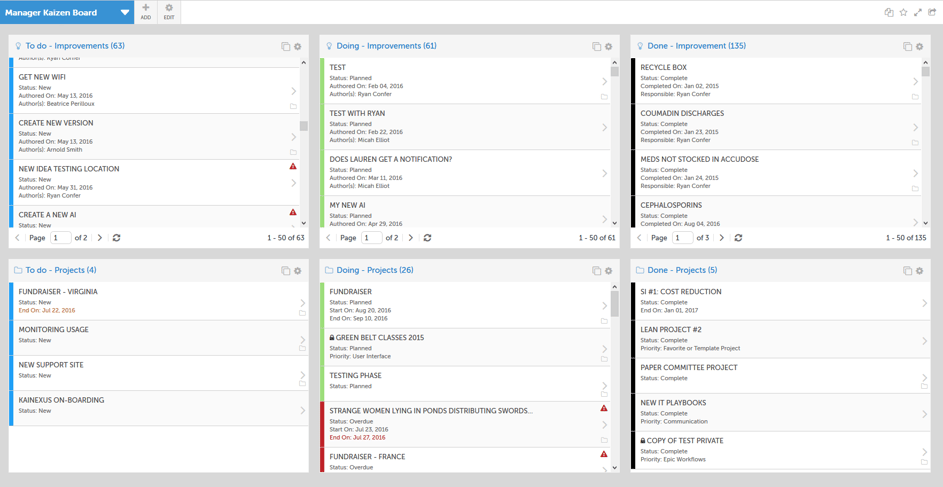
Task: Click the EDIT gear button
Action: [x=169, y=11]
